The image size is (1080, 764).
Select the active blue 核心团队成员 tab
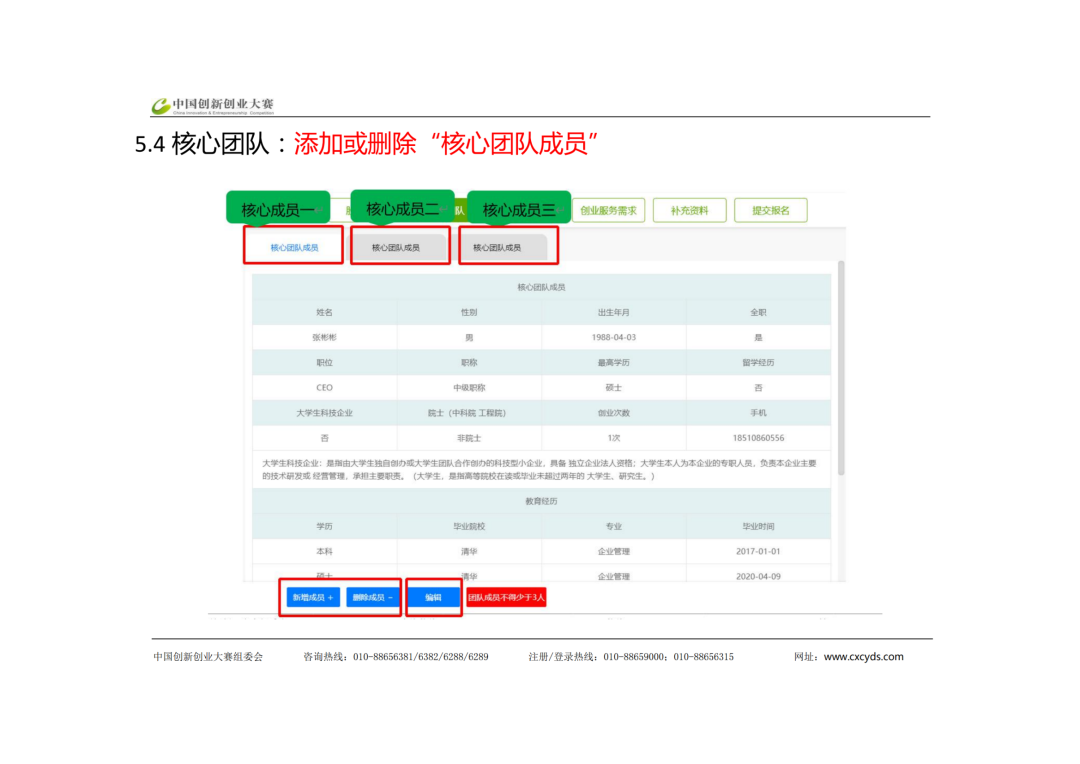pyautogui.click(x=294, y=246)
